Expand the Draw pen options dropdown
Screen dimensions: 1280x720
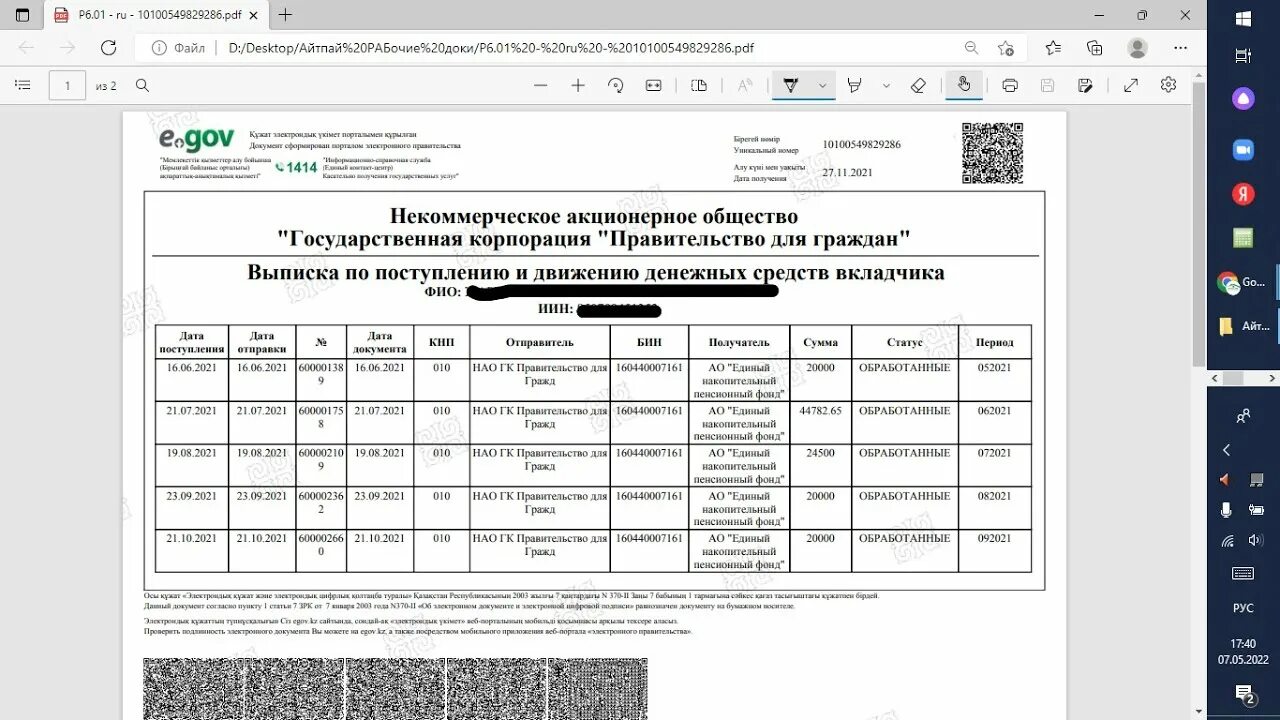(x=822, y=85)
